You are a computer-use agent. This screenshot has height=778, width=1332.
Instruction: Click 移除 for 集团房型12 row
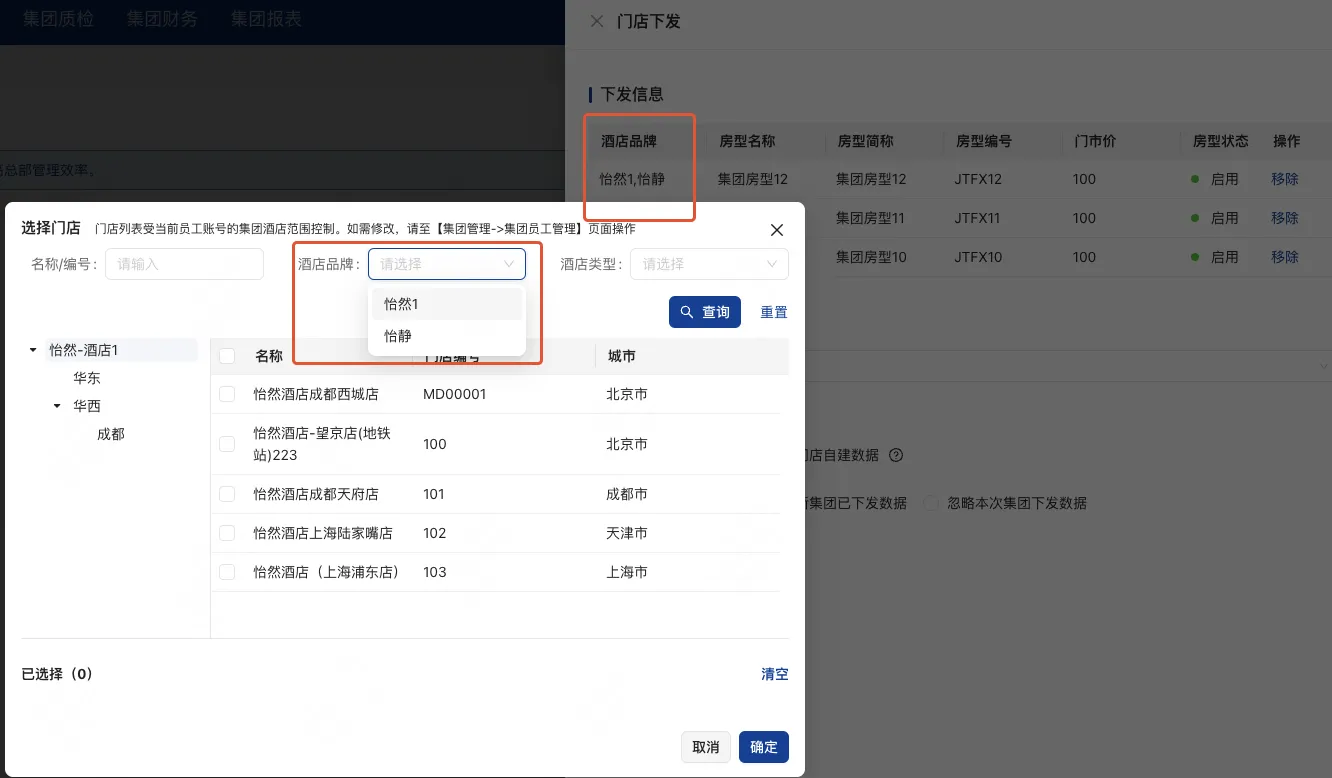pos(1285,179)
